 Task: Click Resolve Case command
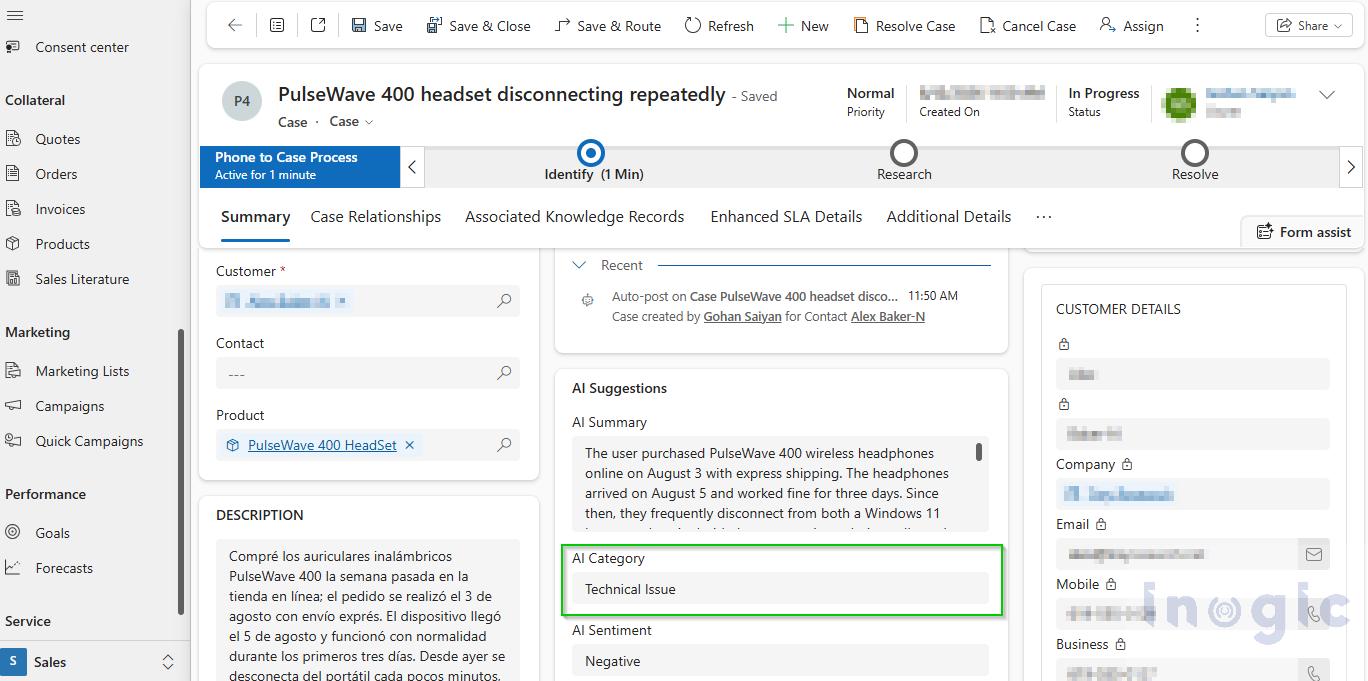[904, 26]
